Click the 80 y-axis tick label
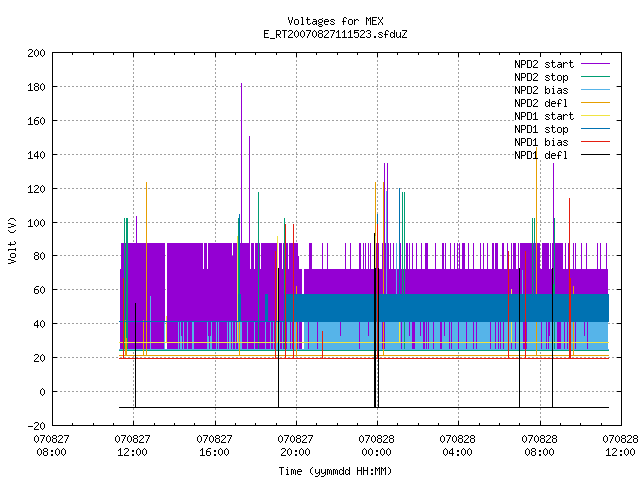Screen dimensions: 640x480 coord(39,256)
